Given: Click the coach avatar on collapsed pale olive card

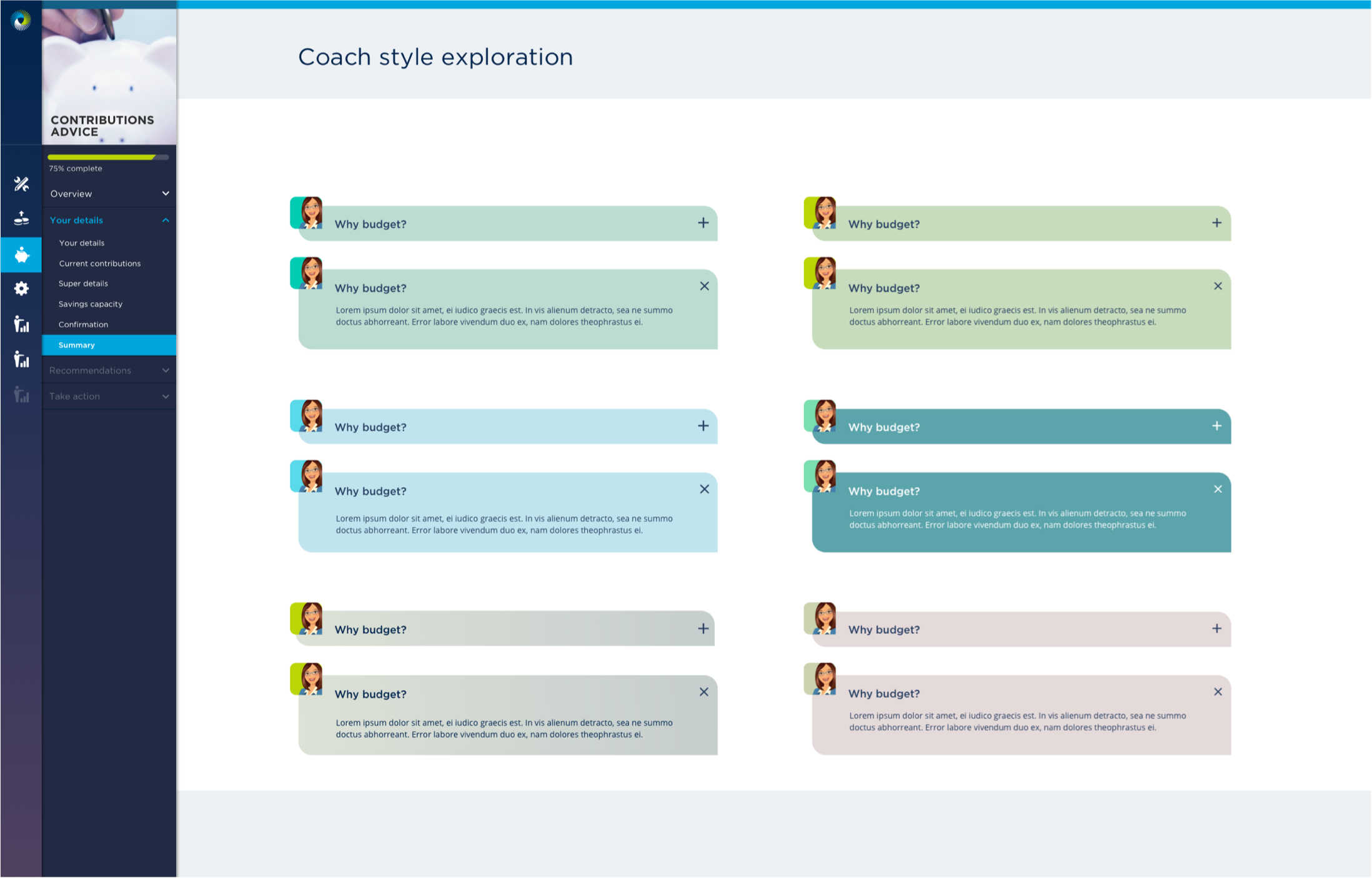Looking at the screenshot, I should click(820, 213).
